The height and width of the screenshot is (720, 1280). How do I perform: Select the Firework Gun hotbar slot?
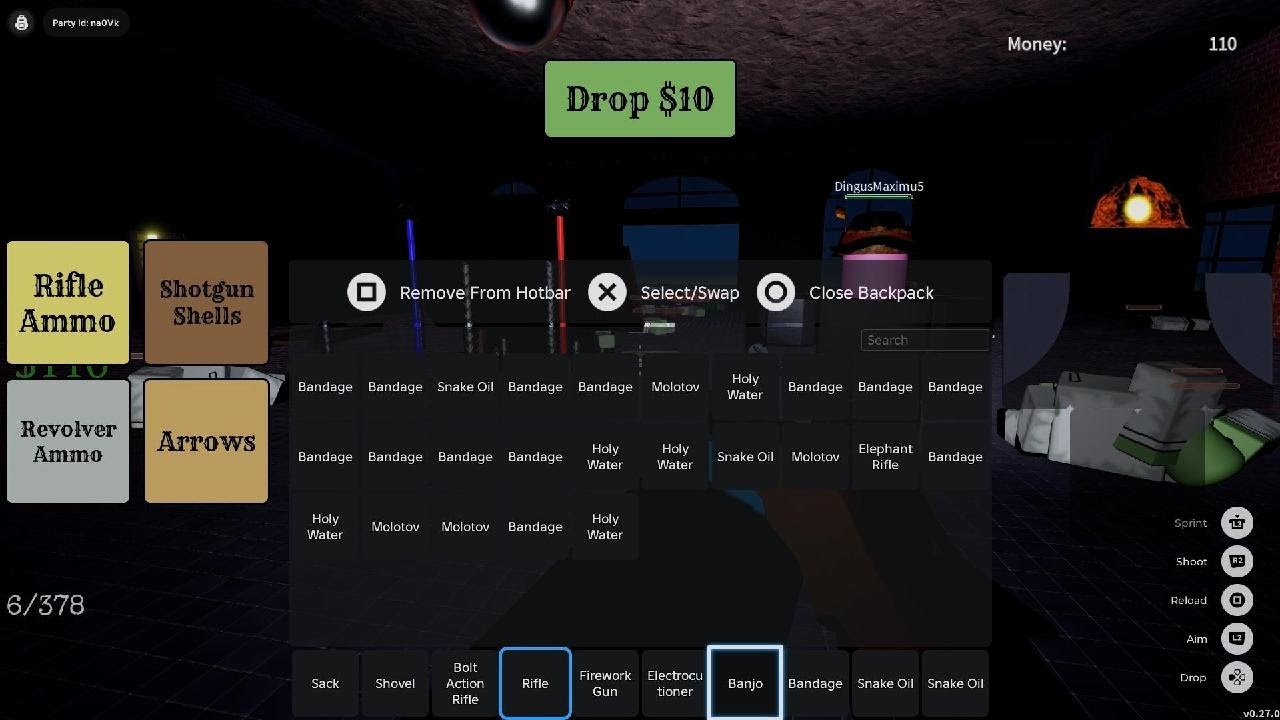click(605, 683)
